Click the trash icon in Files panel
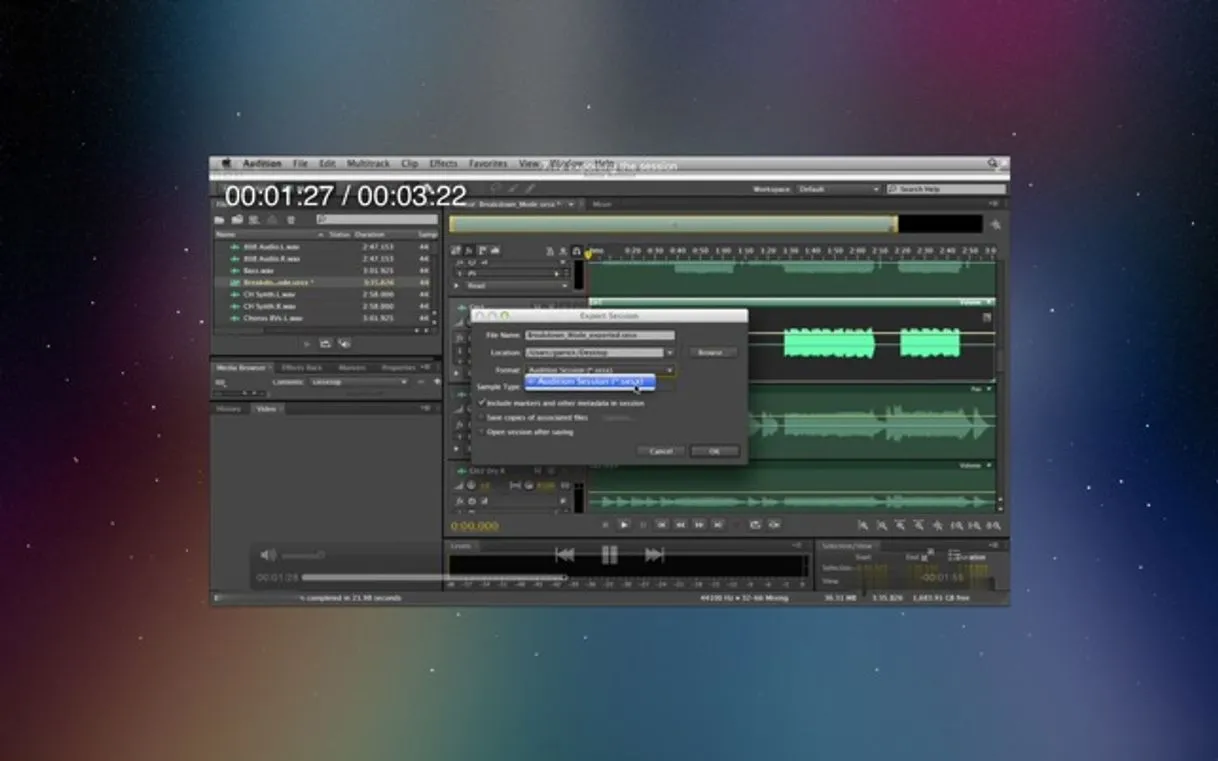The height and width of the screenshot is (761, 1218). [x=291, y=219]
